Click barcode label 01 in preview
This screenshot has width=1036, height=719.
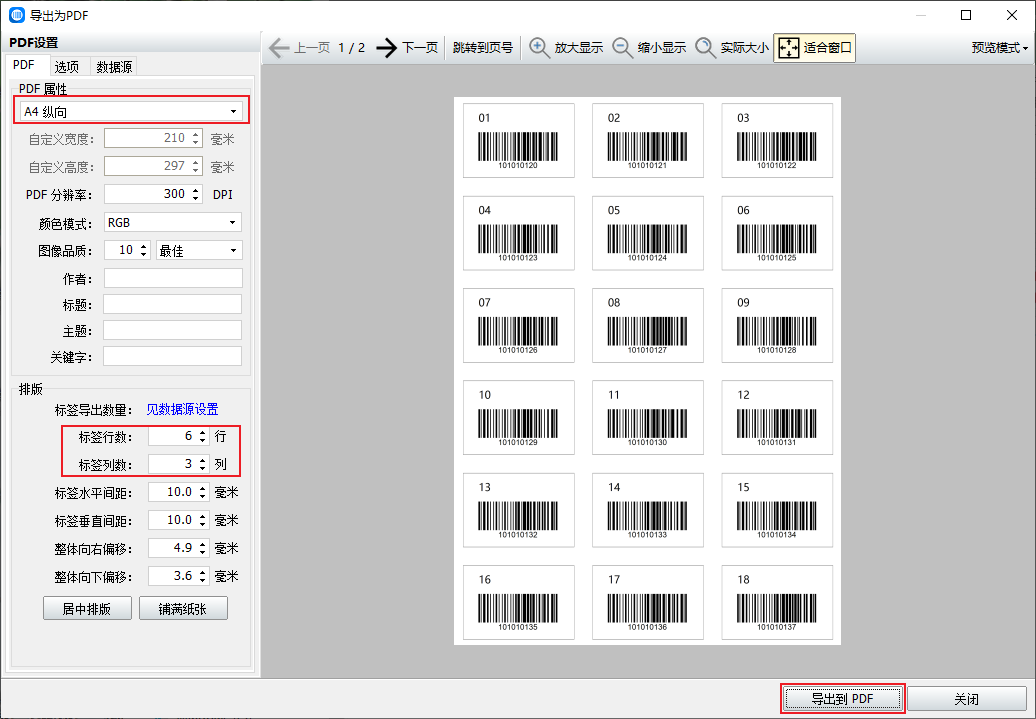(519, 140)
